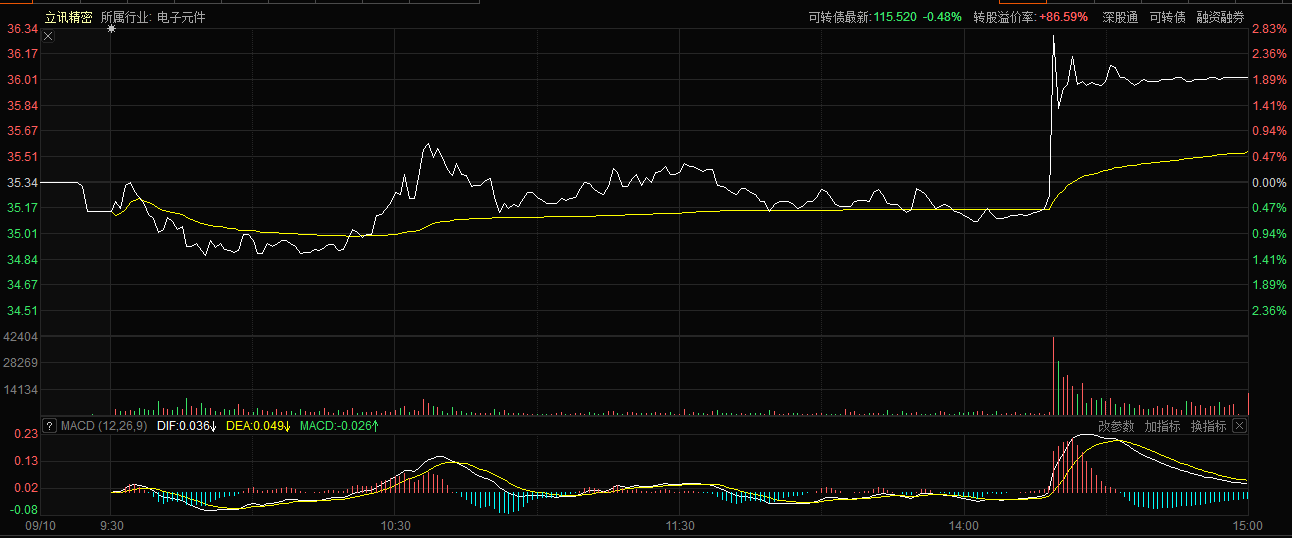
Task: Select the 深股通 tag
Action: [1120, 17]
